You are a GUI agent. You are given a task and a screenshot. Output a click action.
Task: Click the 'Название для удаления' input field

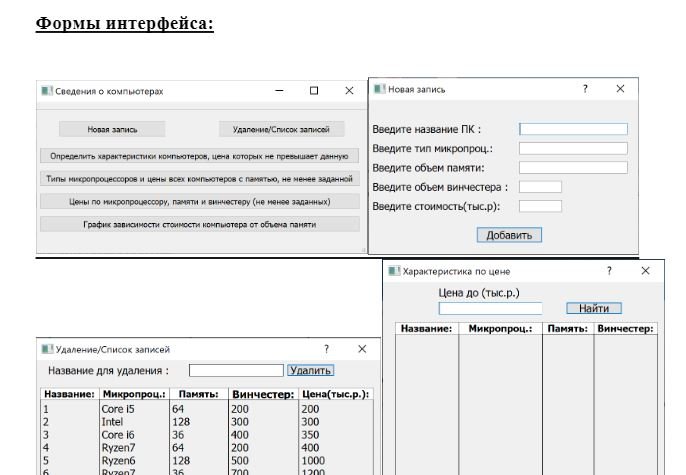pyautogui.click(x=235, y=370)
